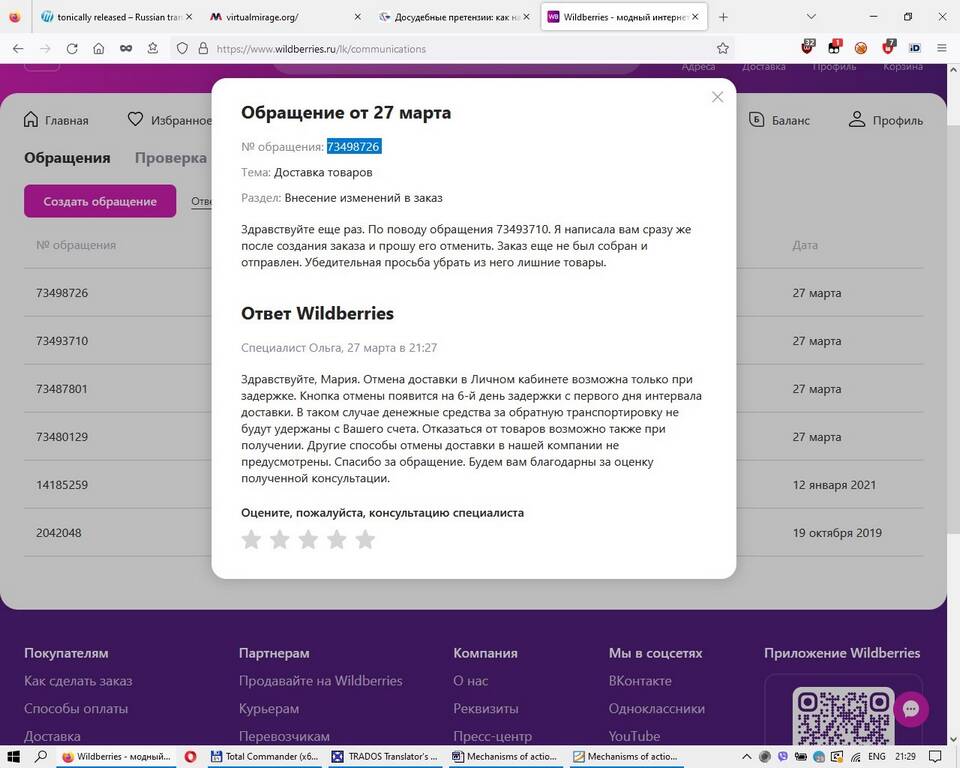960x768 pixels.
Task: Open Профиль in the account menu
Action: tap(885, 120)
